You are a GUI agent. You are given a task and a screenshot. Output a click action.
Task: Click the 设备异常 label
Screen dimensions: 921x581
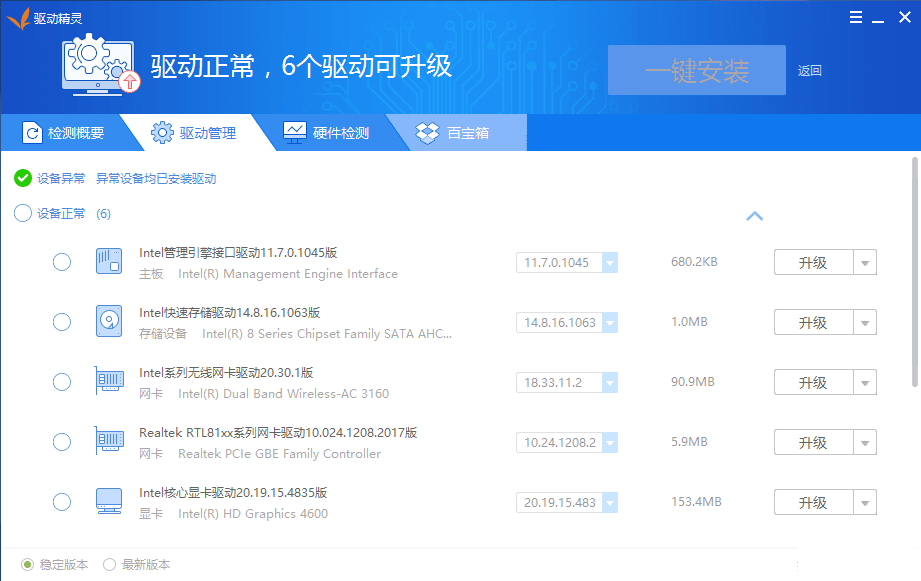tap(61, 179)
